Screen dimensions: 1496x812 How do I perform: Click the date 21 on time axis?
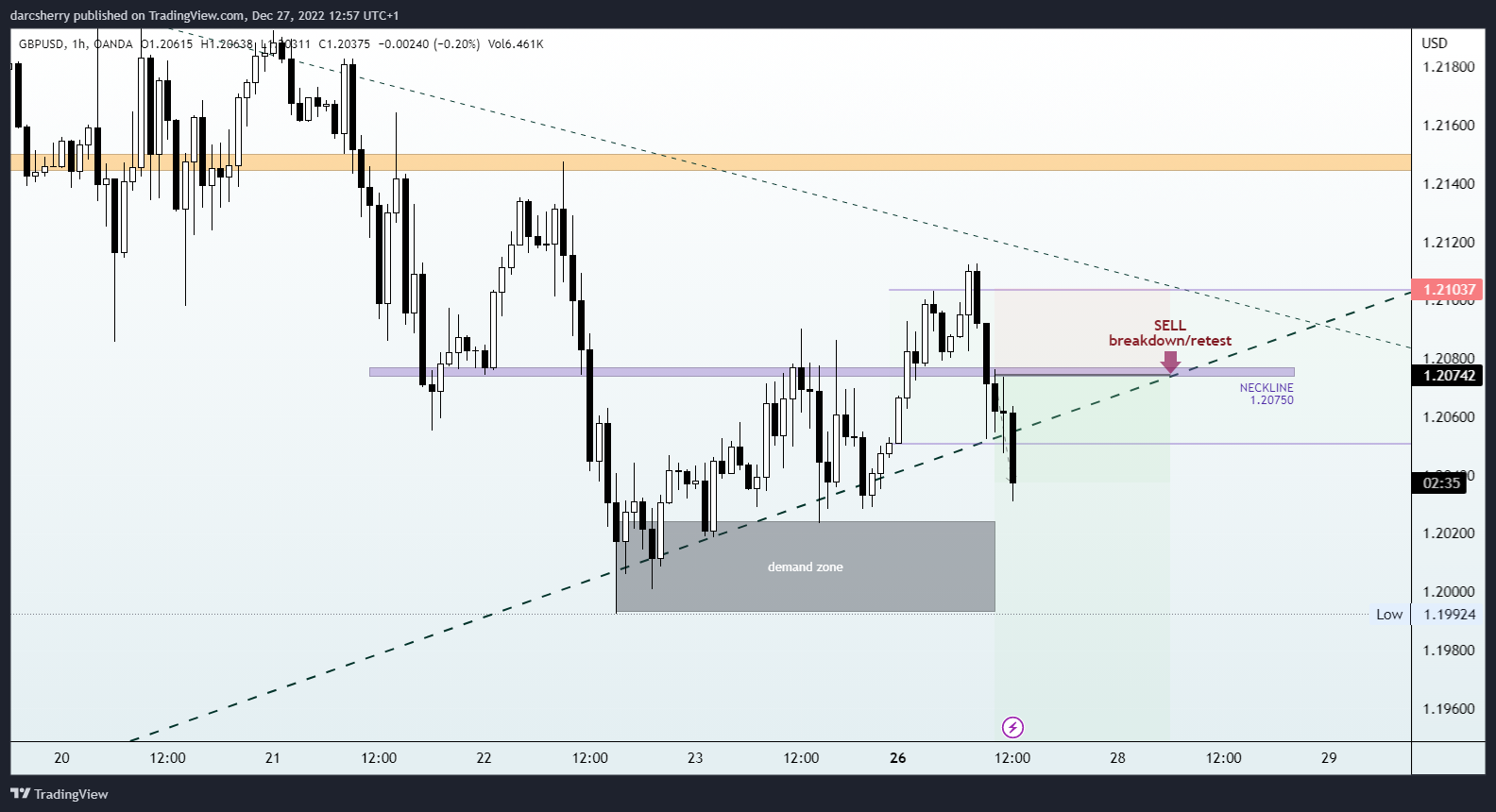[273, 758]
